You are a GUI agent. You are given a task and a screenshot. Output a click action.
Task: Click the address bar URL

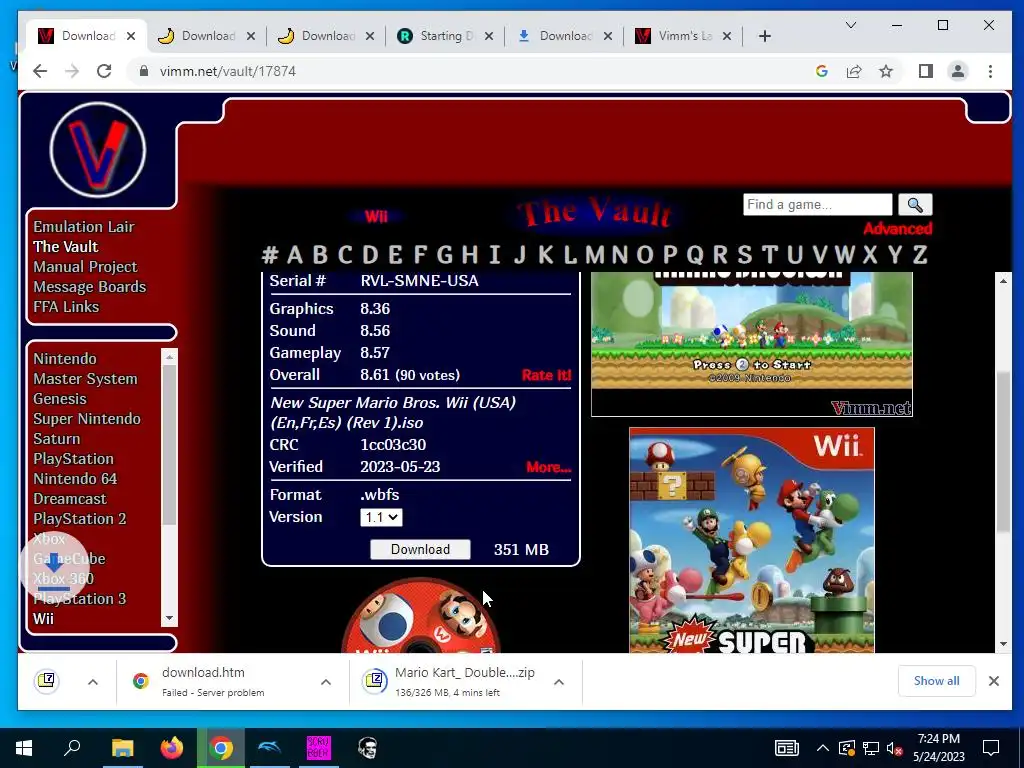228,71
